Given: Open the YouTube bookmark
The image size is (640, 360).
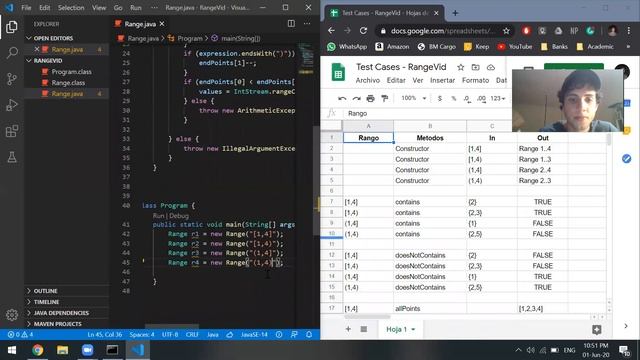Looking at the screenshot, I should click(515, 47).
